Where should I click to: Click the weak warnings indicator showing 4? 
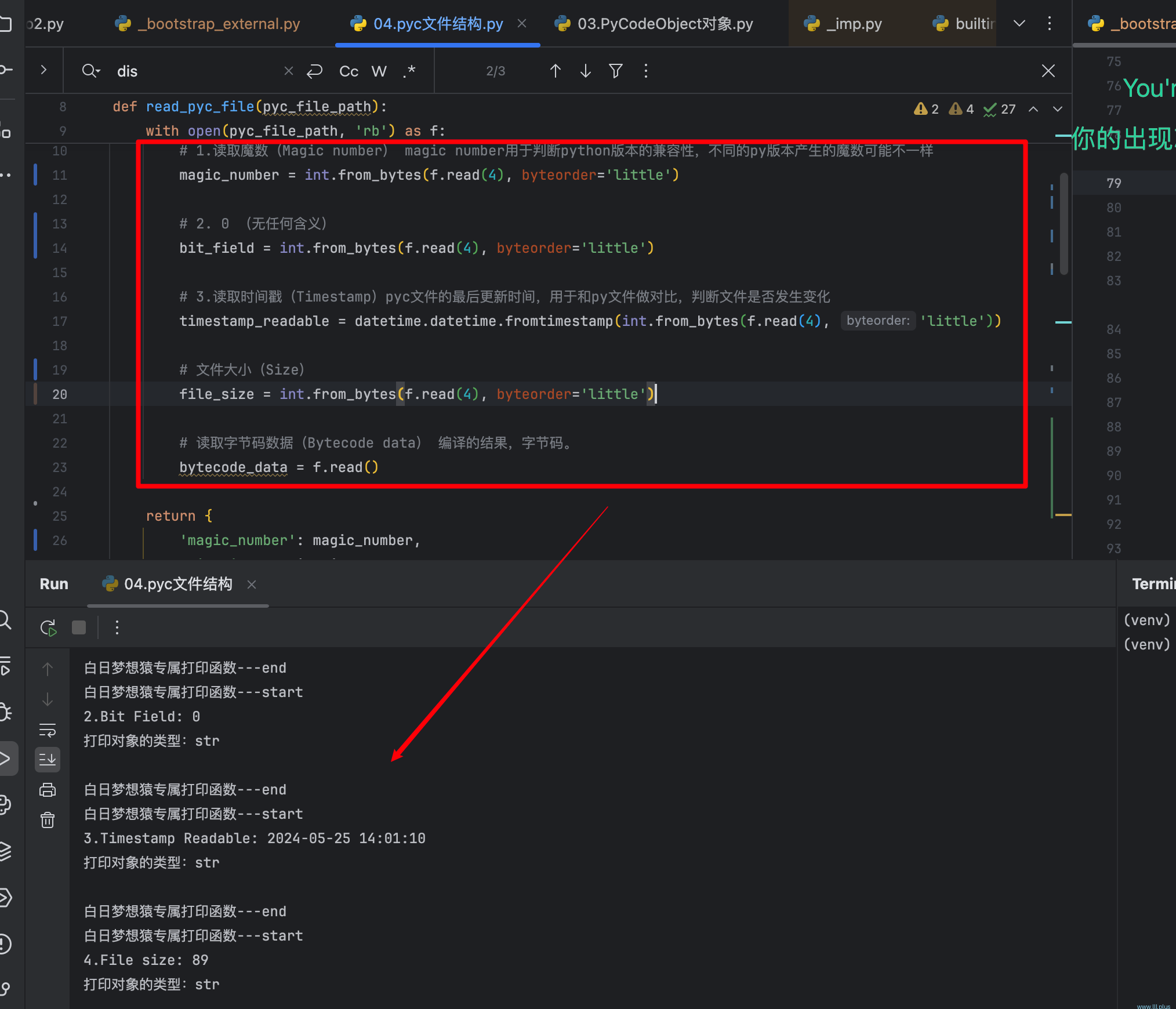(961, 109)
